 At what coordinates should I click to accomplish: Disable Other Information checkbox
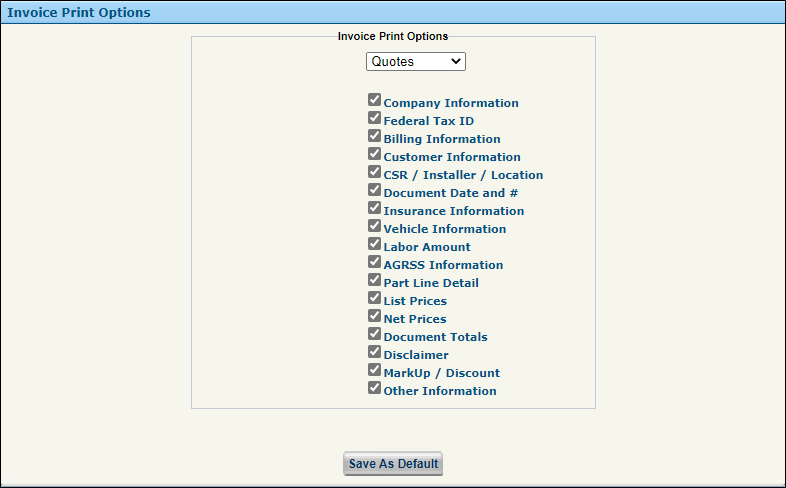374,388
